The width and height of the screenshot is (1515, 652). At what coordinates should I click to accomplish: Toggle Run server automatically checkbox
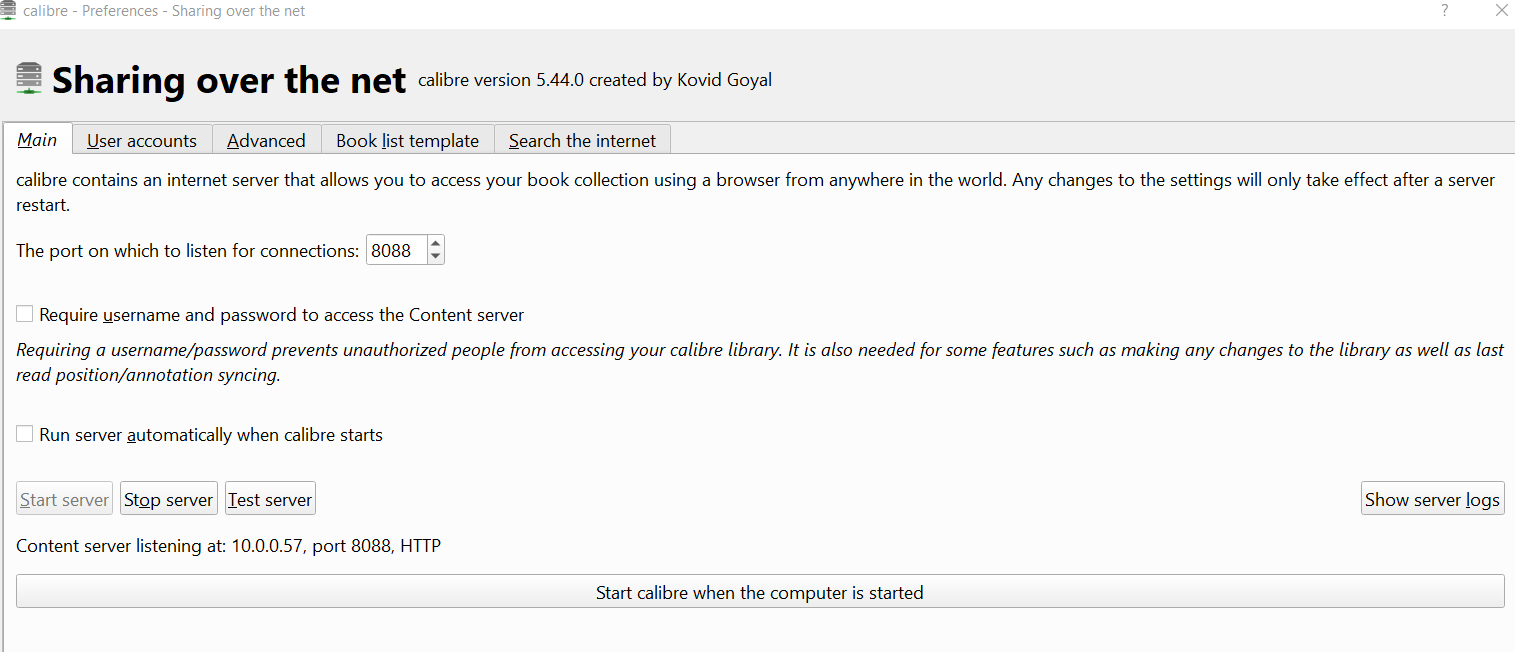25,435
